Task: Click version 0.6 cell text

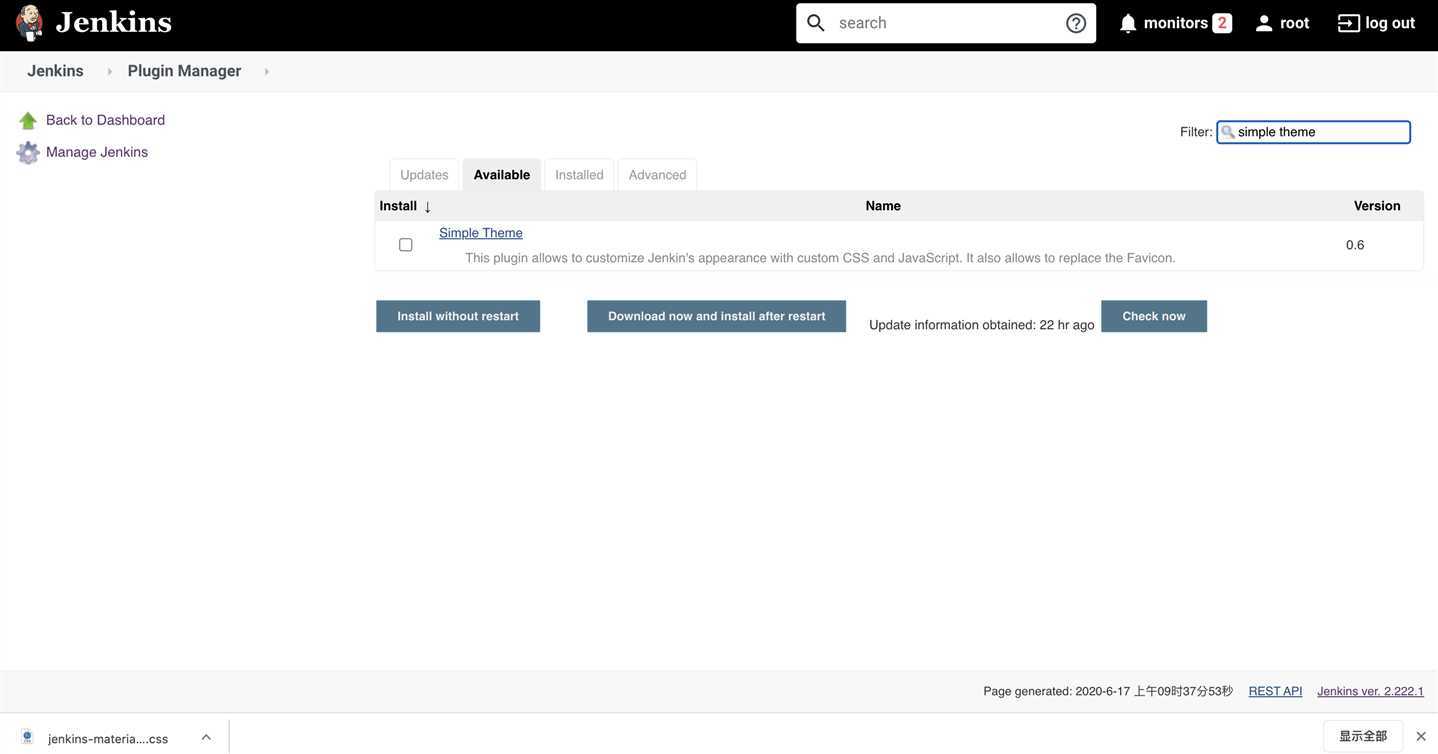Action: (1355, 245)
